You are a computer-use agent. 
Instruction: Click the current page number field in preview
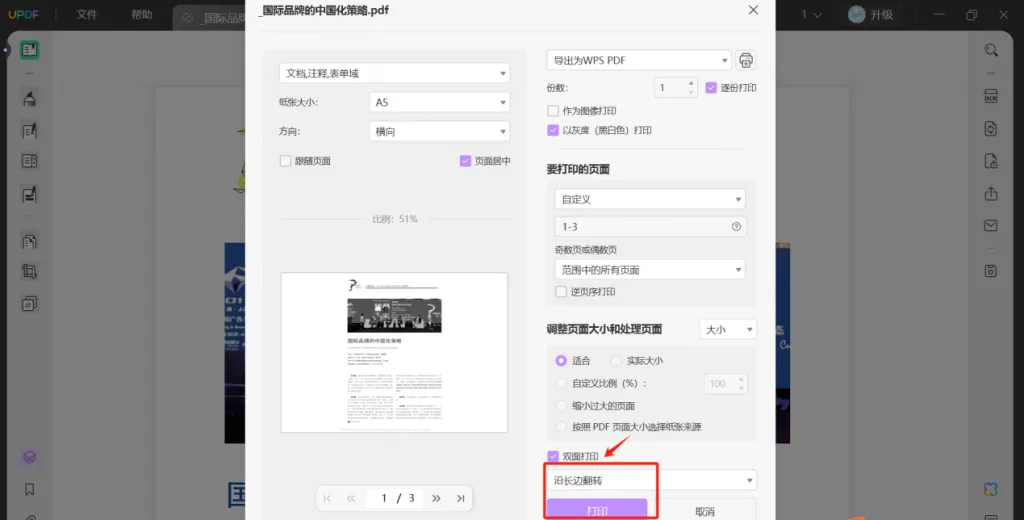383,498
